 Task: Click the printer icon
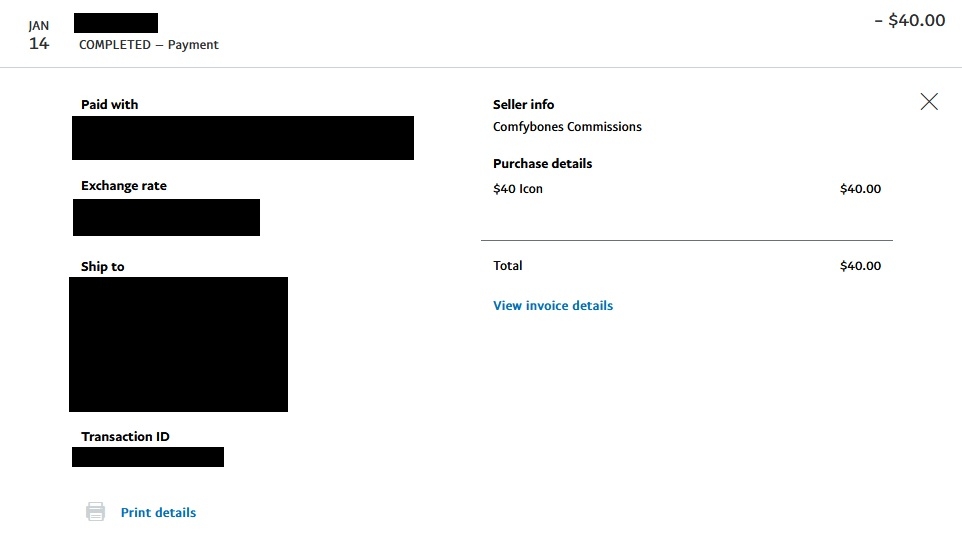click(x=95, y=512)
